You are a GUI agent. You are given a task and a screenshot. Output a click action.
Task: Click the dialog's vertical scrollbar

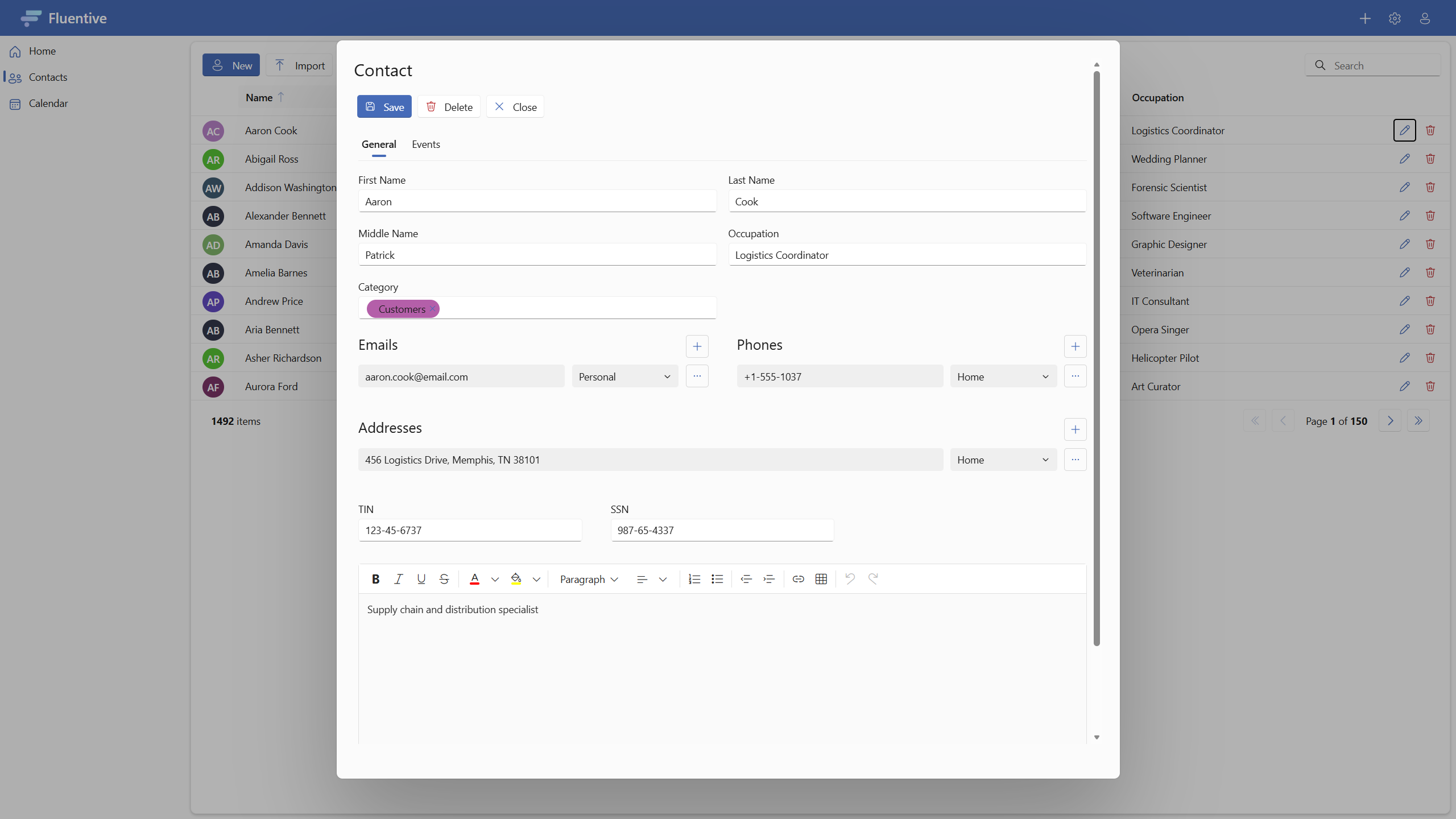pos(1097,358)
